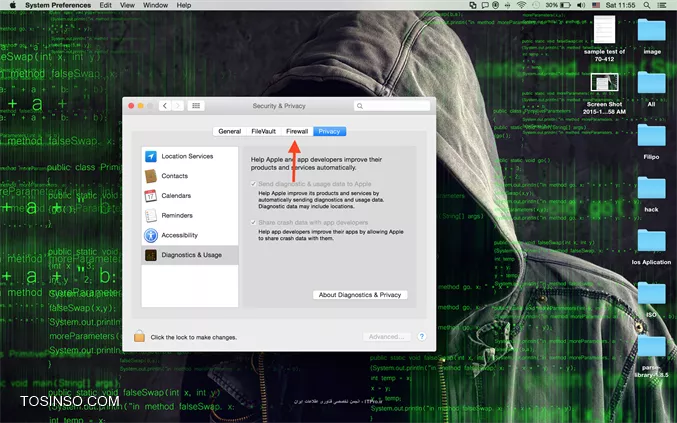
Task: Open the Apple menu
Action: click(x=13, y=5)
